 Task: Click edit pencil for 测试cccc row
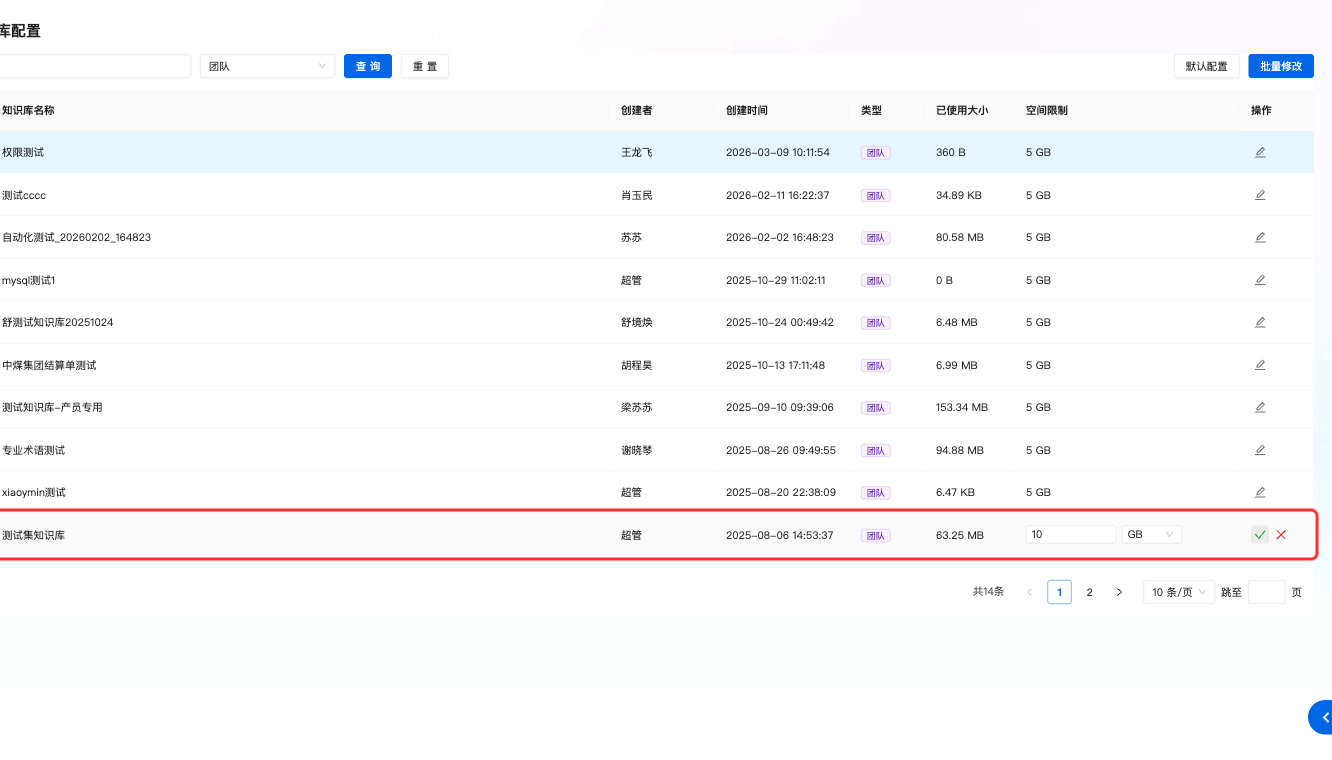pyautogui.click(x=1260, y=195)
